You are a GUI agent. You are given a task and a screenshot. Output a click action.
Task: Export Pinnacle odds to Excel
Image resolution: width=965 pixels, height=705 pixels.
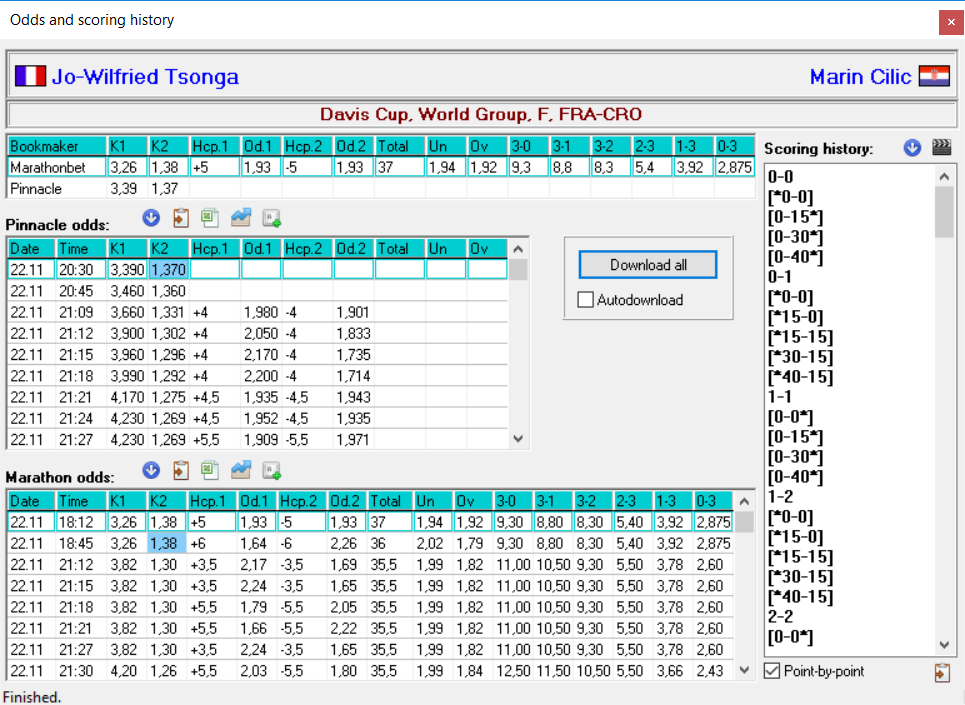[x=209, y=218]
